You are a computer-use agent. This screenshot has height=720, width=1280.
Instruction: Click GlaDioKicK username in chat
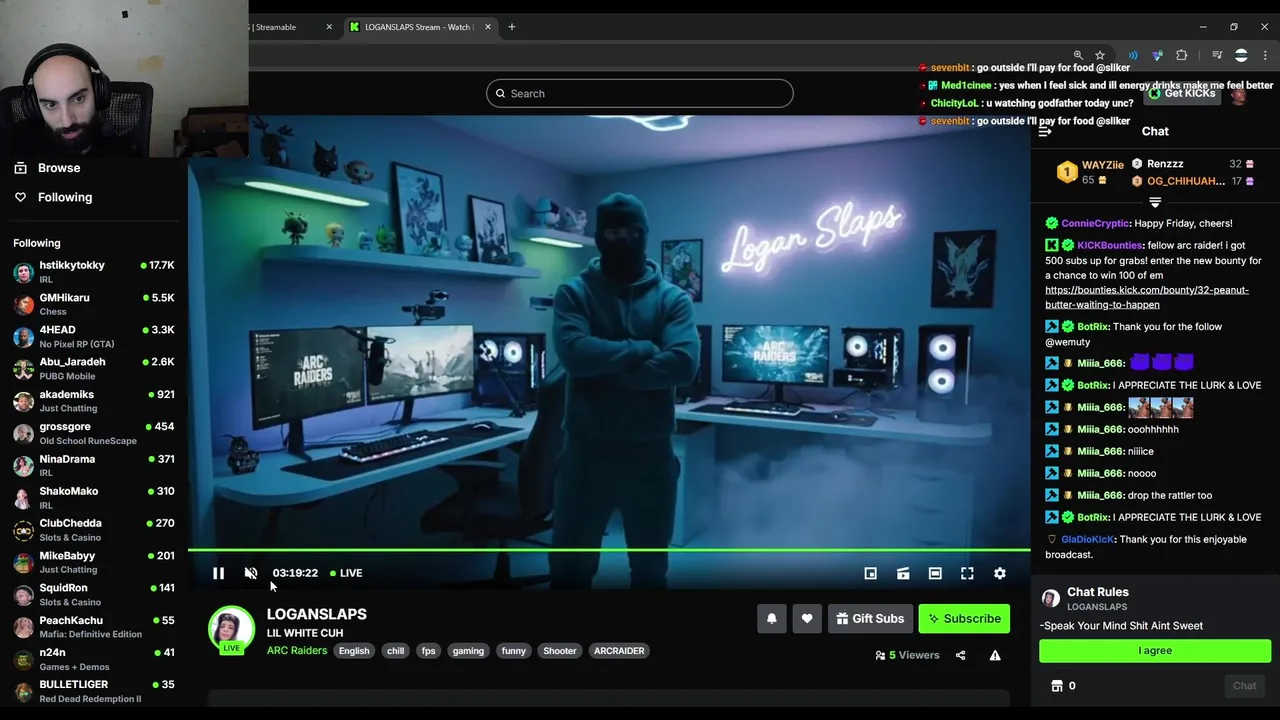[x=1088, y=539]
